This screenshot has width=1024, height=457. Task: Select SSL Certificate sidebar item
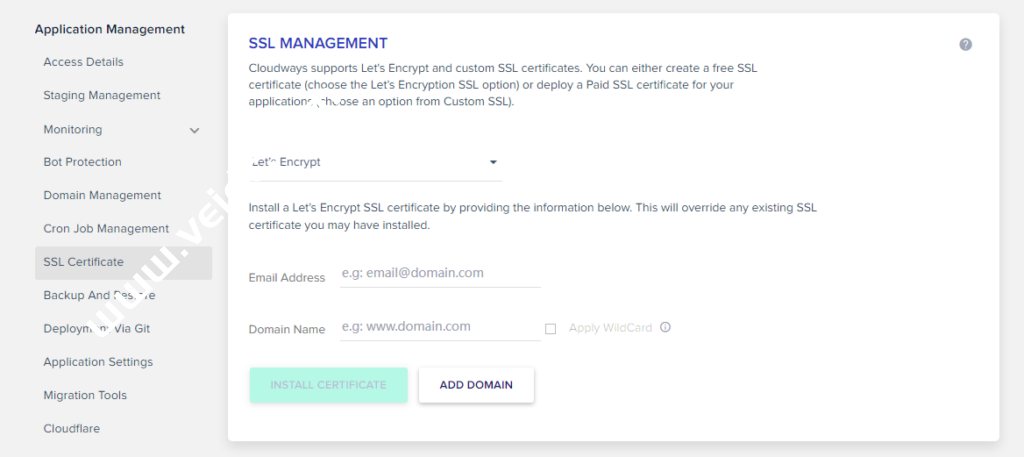point(84,262)
